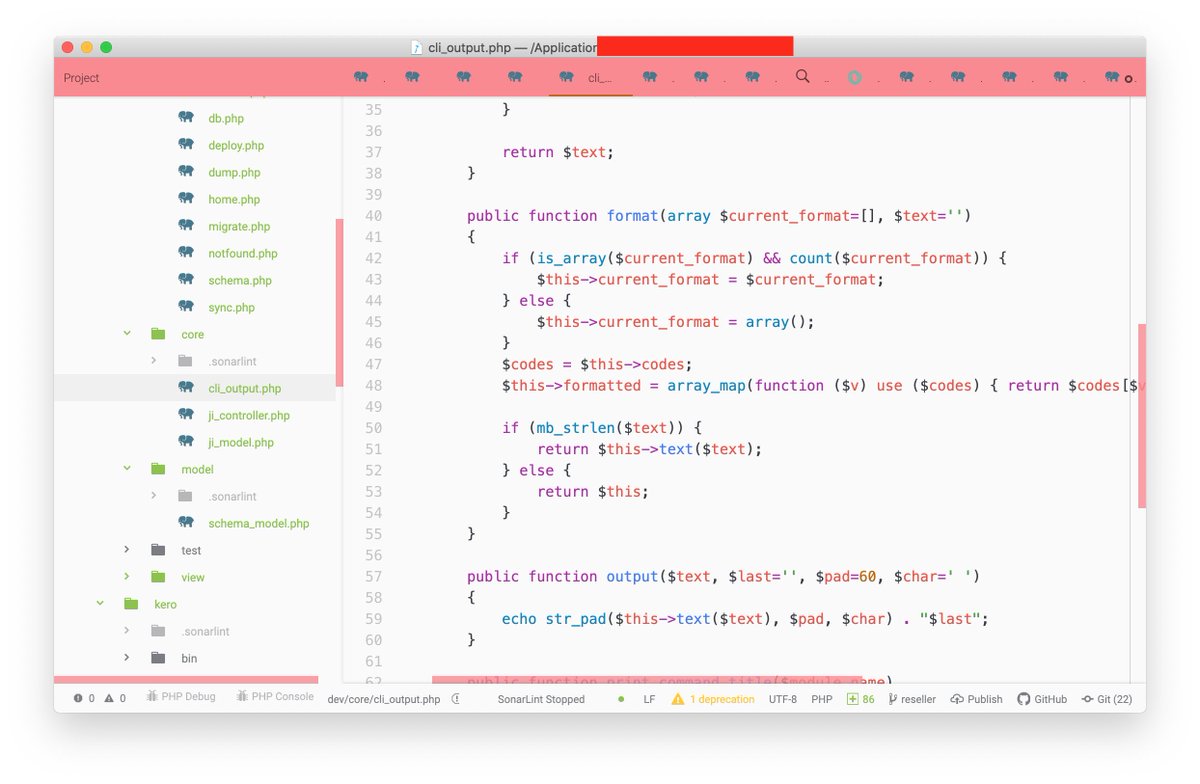Click the gray circle icon tab

coord(854,77)
